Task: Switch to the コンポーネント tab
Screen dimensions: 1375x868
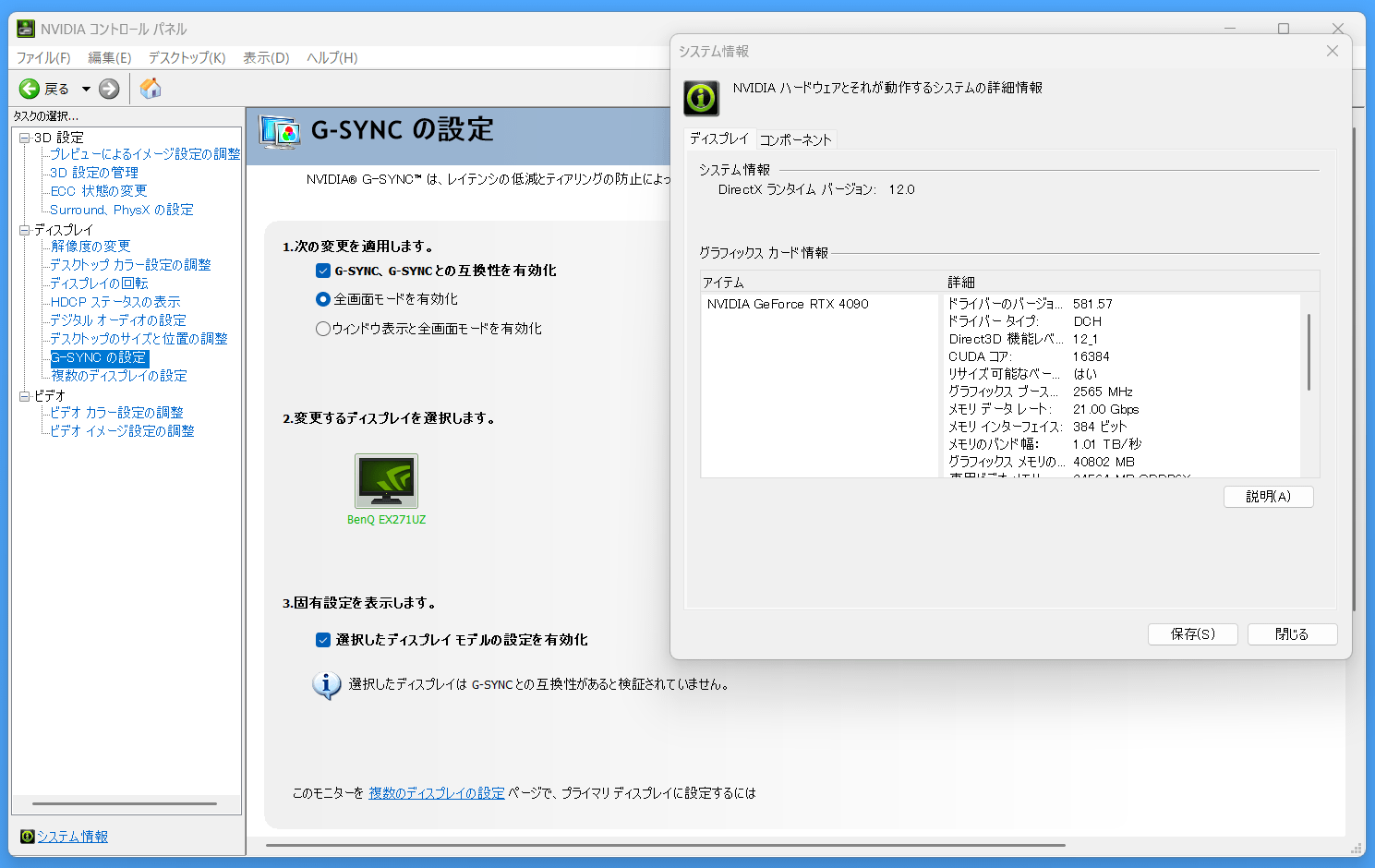Action: [795, 139]
